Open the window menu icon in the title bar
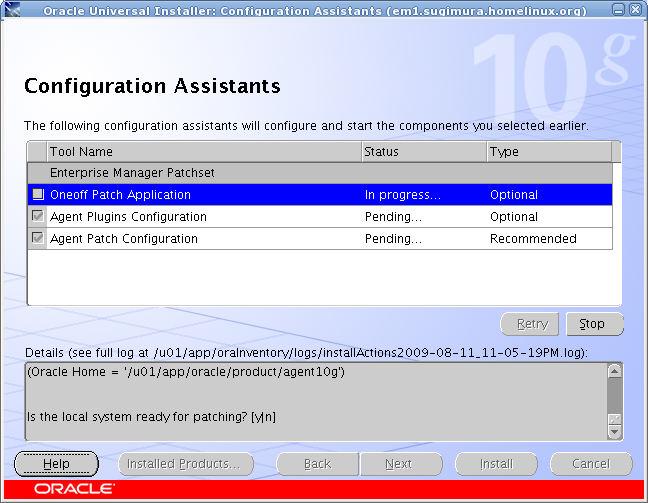Viewport: 648px width, 503px height. point(12,9)
